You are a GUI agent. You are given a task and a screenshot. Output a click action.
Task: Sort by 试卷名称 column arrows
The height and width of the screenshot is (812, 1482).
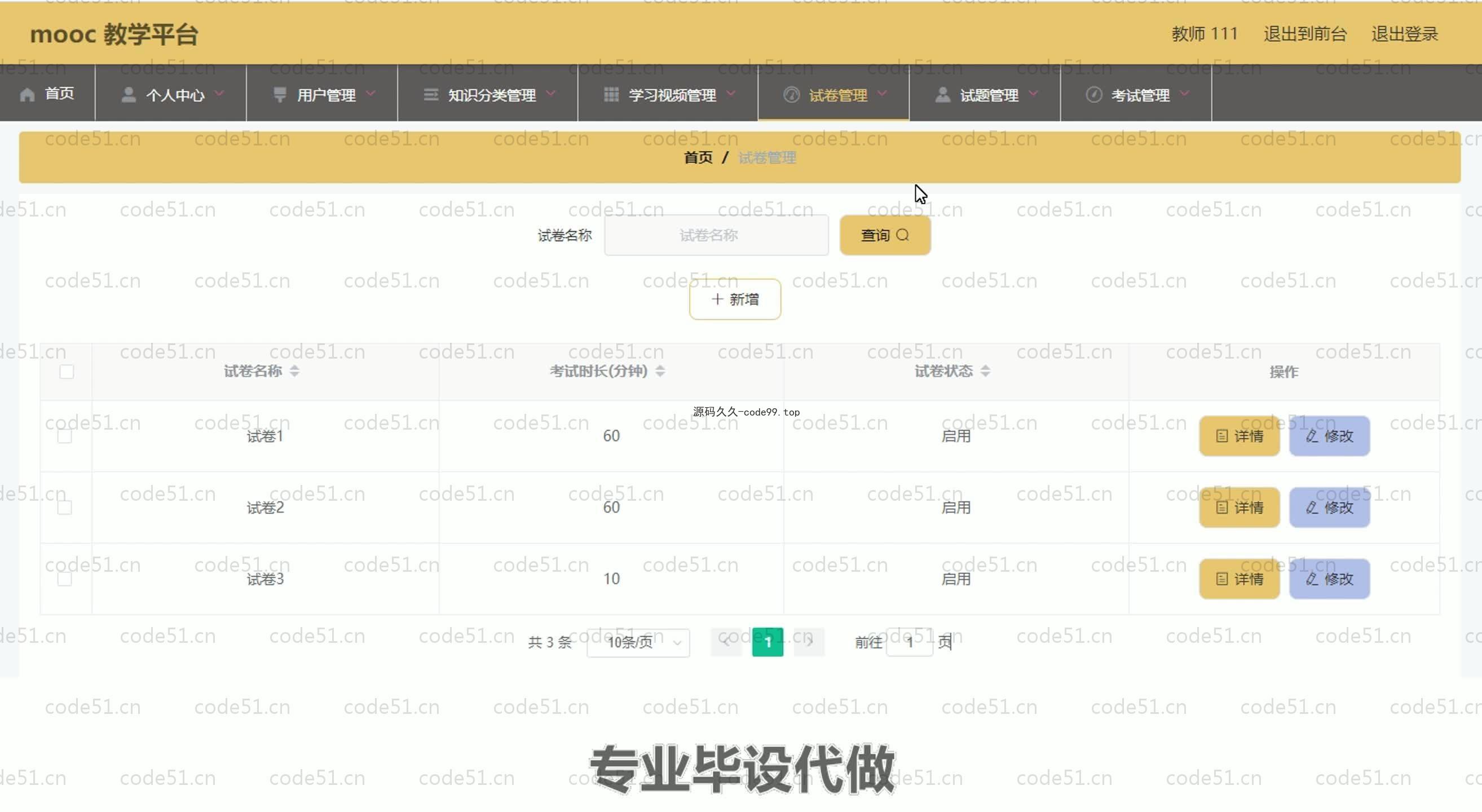point(294,371)
